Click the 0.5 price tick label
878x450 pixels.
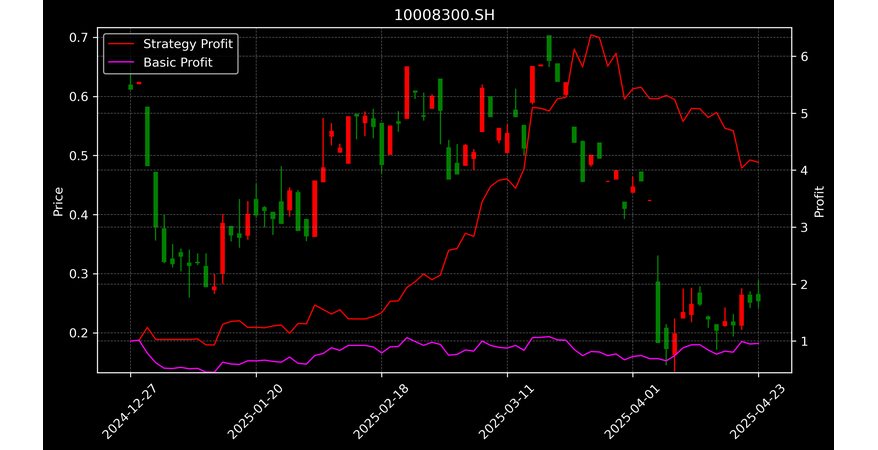(x=80, y=156)
